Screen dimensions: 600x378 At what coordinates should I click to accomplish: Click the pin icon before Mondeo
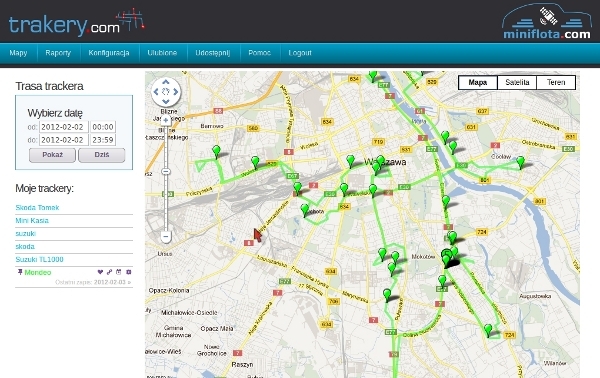point(20,272)
